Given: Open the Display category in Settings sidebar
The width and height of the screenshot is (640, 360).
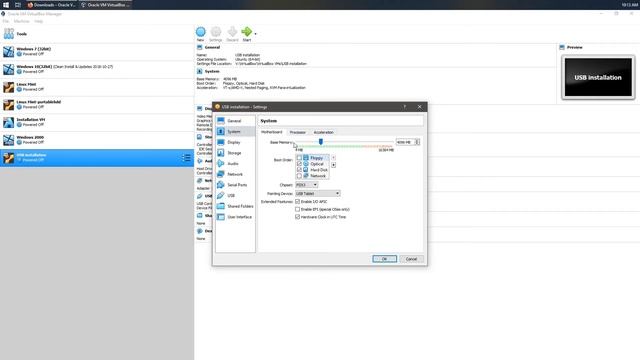Looking at the screenshot, I should 235,142.
